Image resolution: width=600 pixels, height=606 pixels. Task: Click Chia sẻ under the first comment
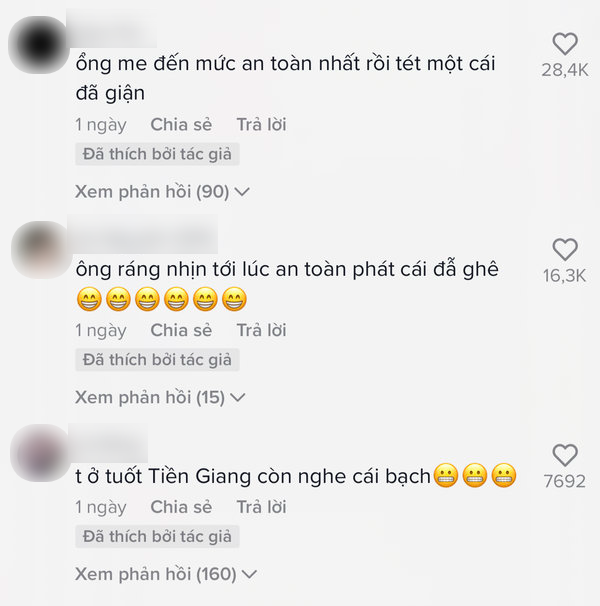[x=181, y=124]
